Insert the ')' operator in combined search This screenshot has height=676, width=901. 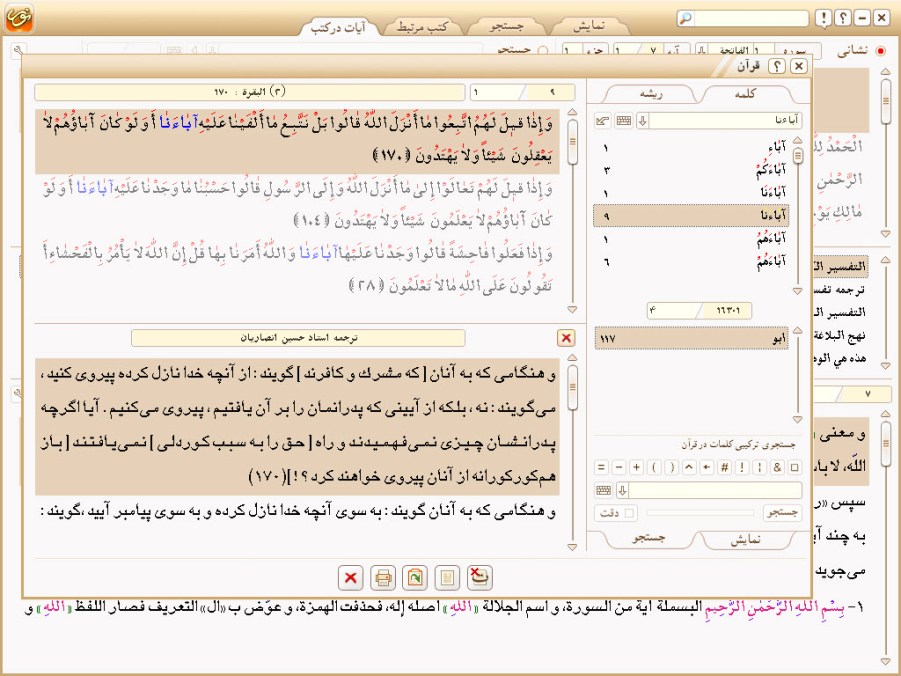tap(672, 467)
